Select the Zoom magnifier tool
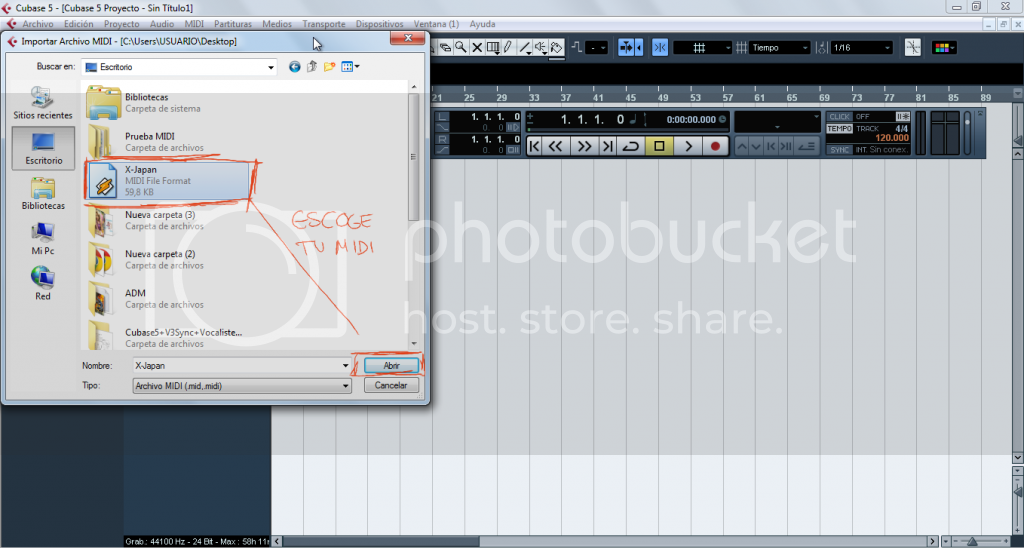 [460, 48]
